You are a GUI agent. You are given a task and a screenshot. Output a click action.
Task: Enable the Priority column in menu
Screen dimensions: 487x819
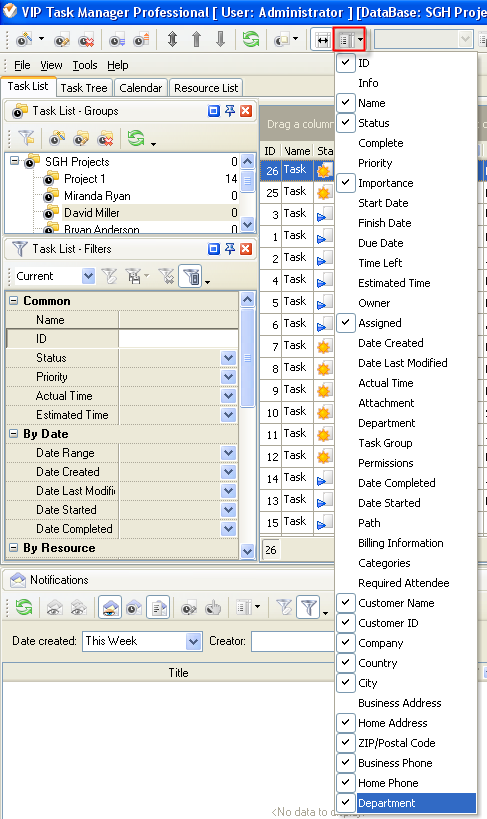(x=375, y=163)
